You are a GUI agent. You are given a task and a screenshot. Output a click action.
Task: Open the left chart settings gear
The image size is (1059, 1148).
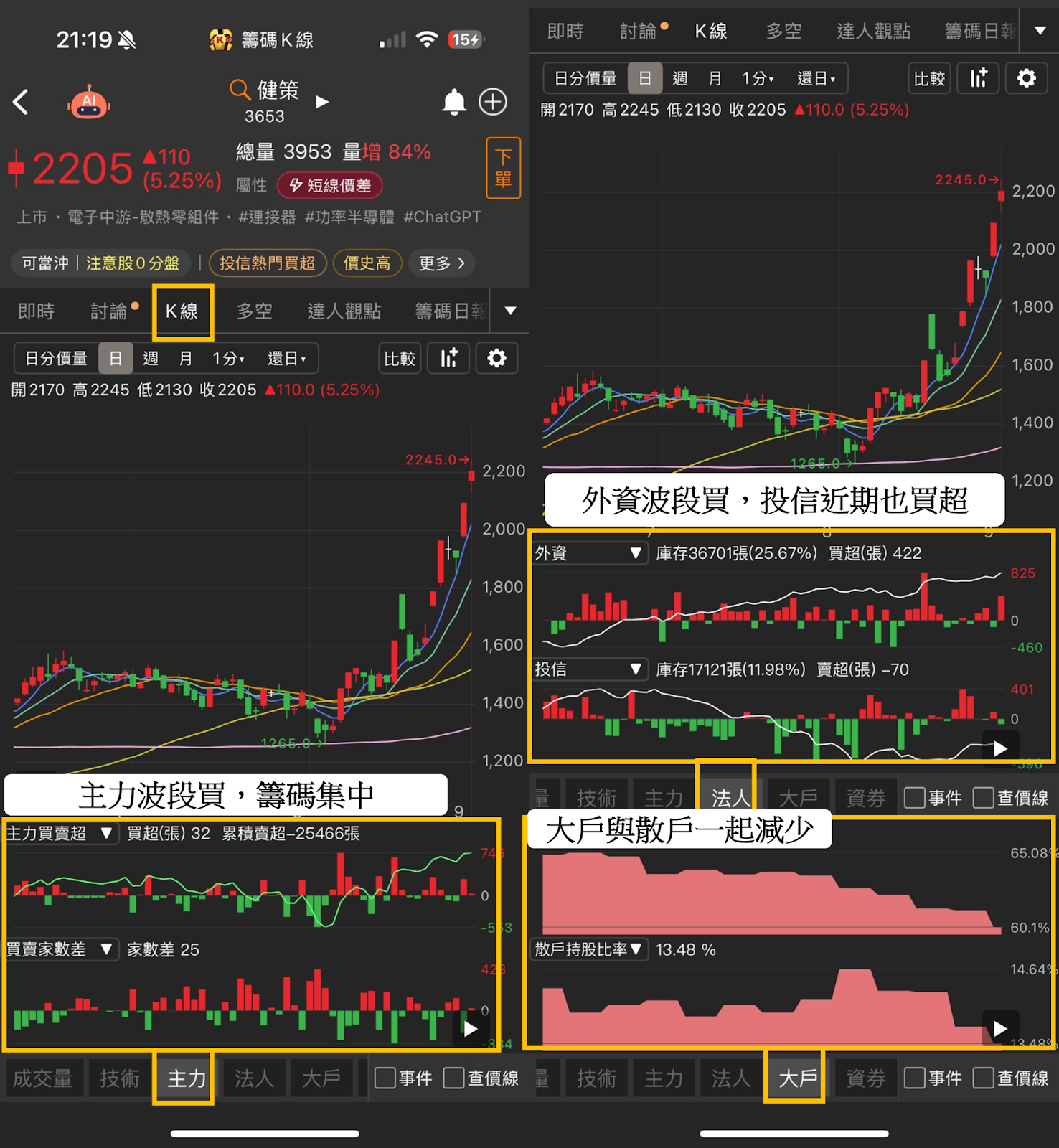click(x=496, y=358)
